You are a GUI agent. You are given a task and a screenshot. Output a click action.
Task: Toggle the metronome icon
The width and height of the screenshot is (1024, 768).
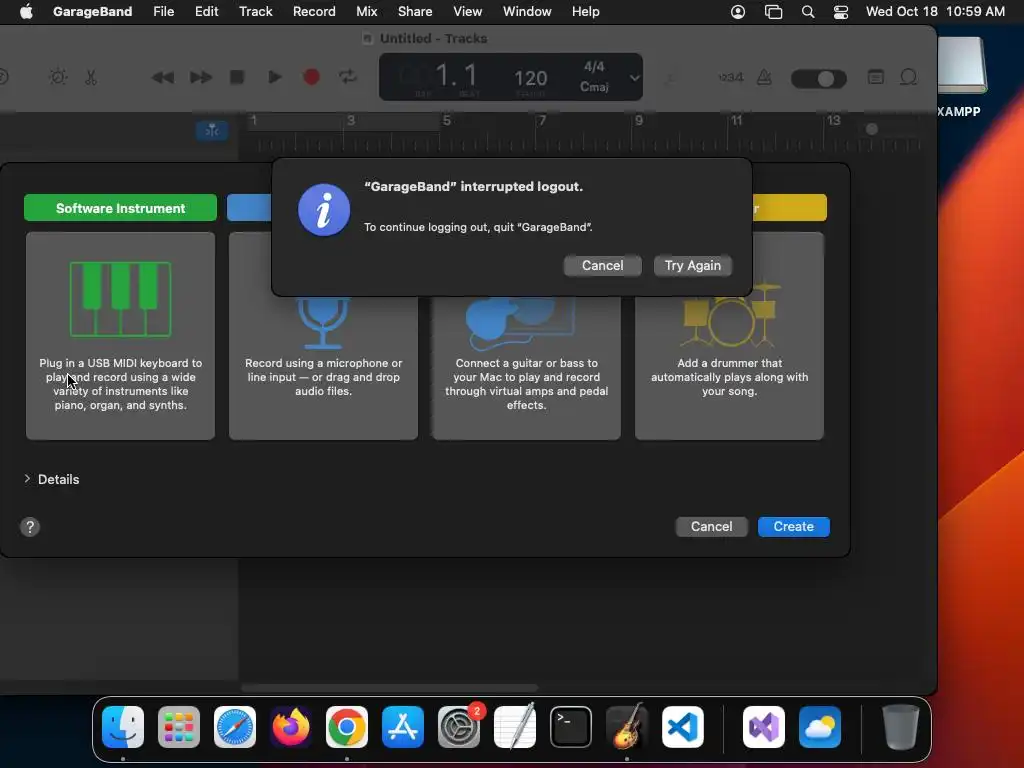click(763, 78)
